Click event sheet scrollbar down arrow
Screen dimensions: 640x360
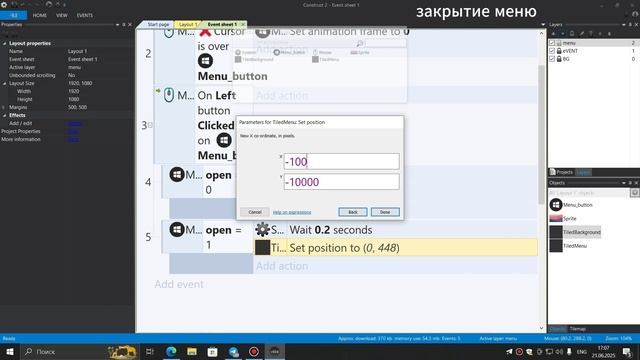[542, 328]
